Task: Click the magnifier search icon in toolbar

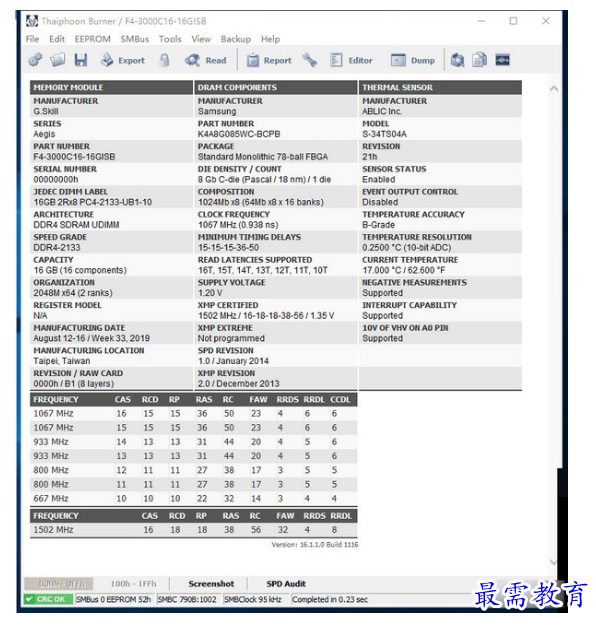Action: 457,60
